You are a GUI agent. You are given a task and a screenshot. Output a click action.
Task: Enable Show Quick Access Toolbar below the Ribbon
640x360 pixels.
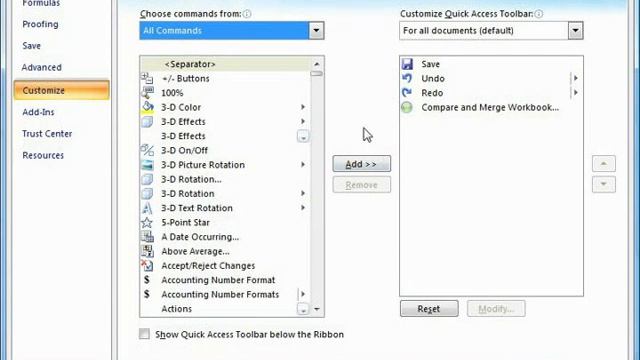click(144, 334)
